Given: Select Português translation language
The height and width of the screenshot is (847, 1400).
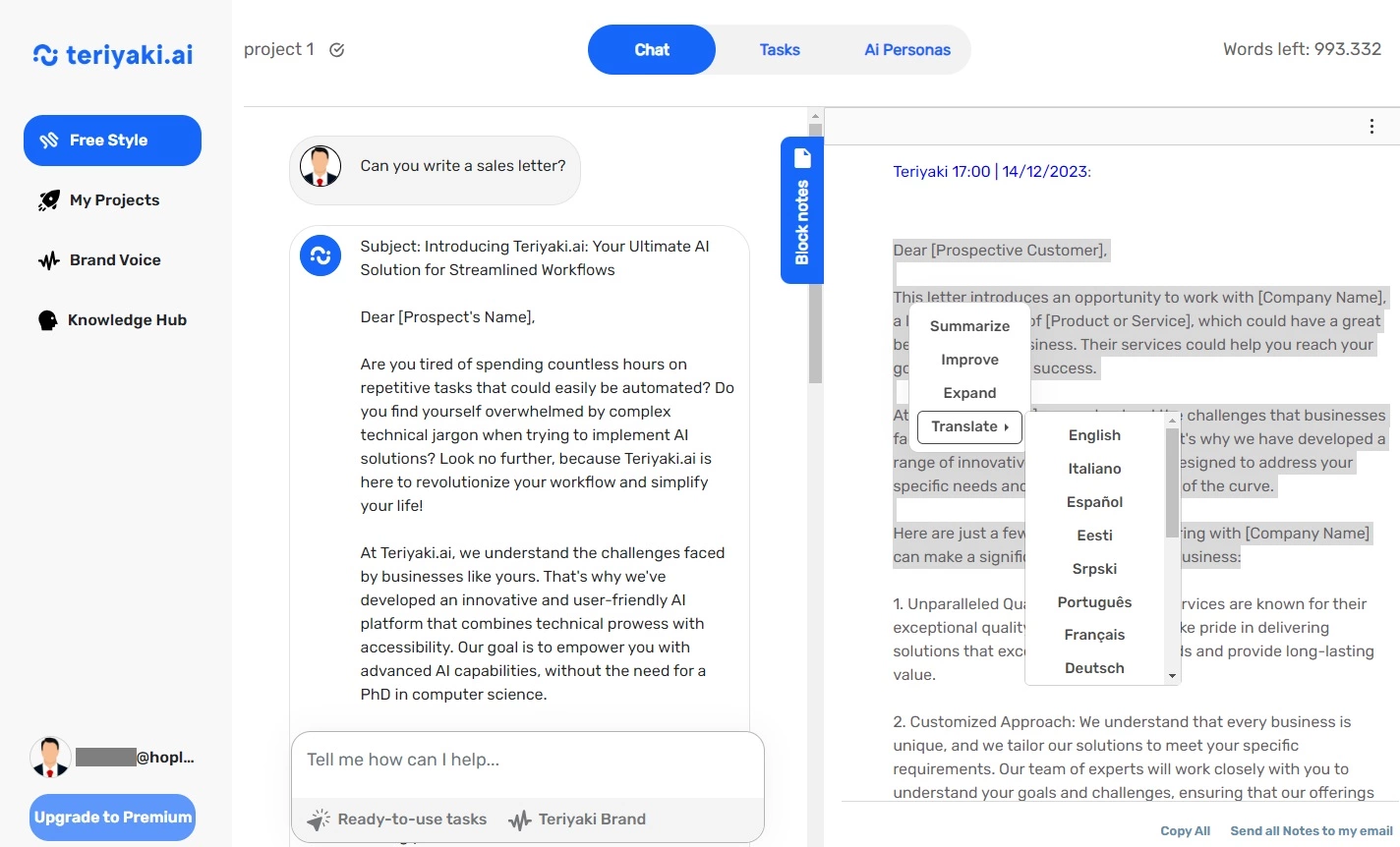Looking at the screenshot, I should (x=1094, y=602).
